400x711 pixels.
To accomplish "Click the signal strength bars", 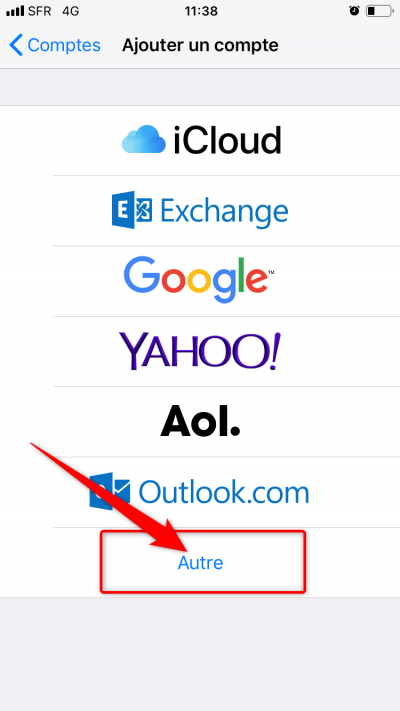I will 15,11.
